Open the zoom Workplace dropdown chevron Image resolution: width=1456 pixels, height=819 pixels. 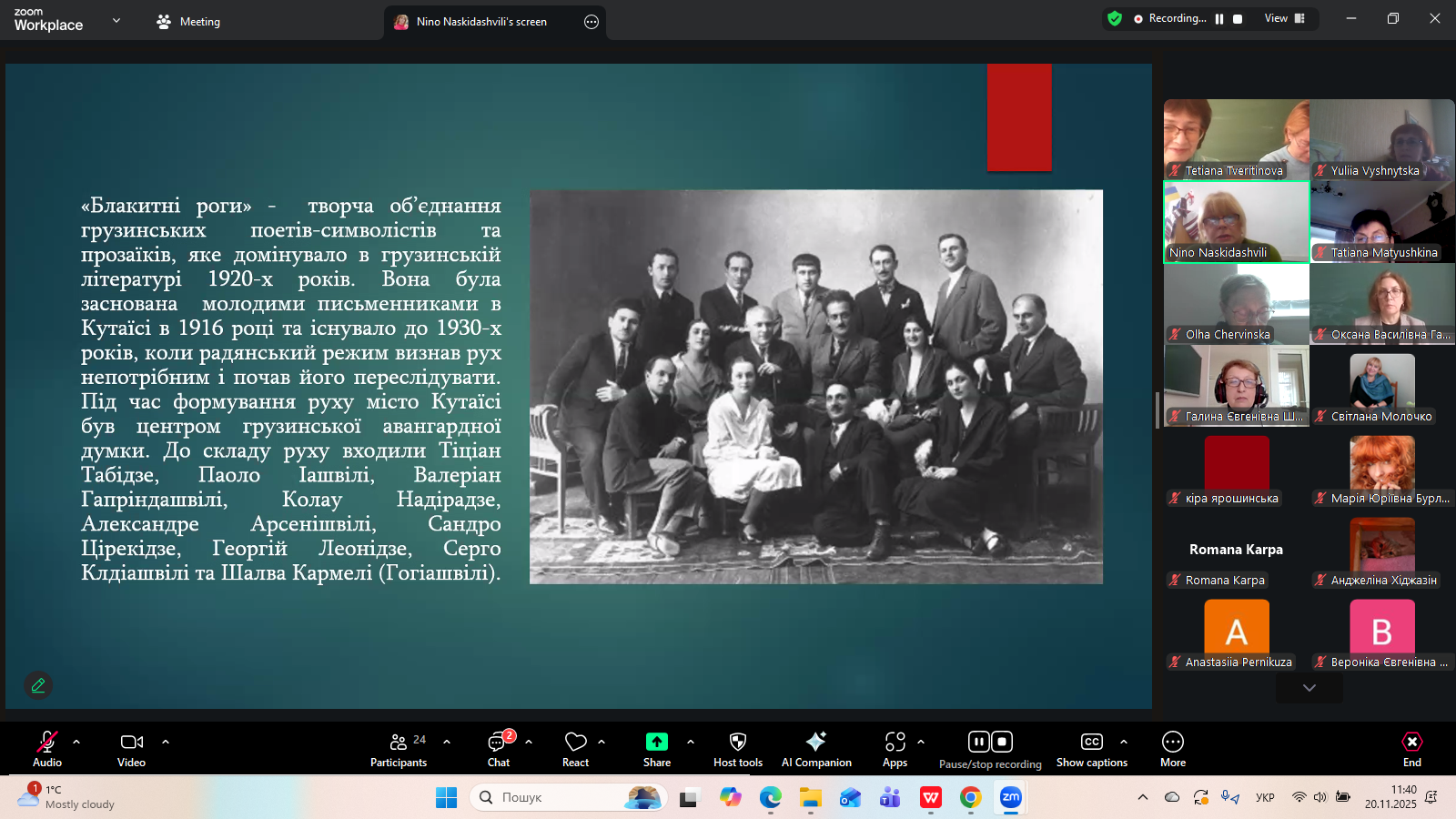116,20
